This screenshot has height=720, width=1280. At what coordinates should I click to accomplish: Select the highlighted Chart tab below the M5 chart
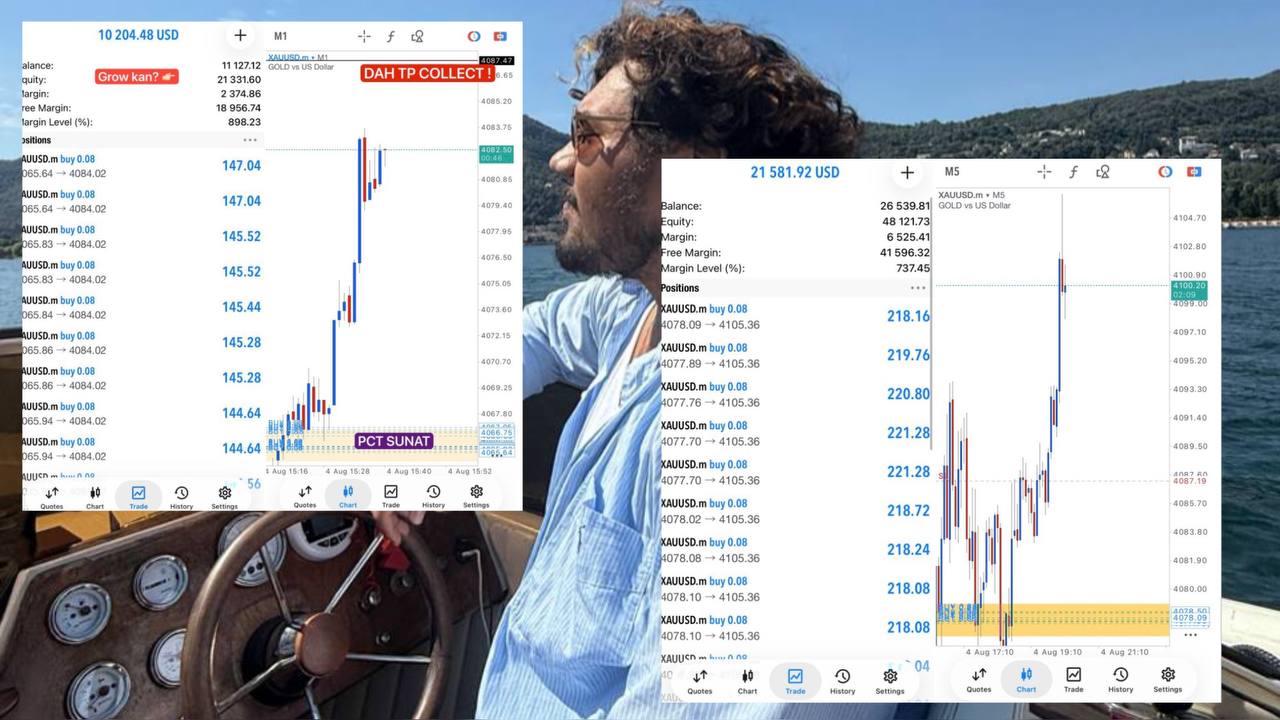pos(1026,680)
